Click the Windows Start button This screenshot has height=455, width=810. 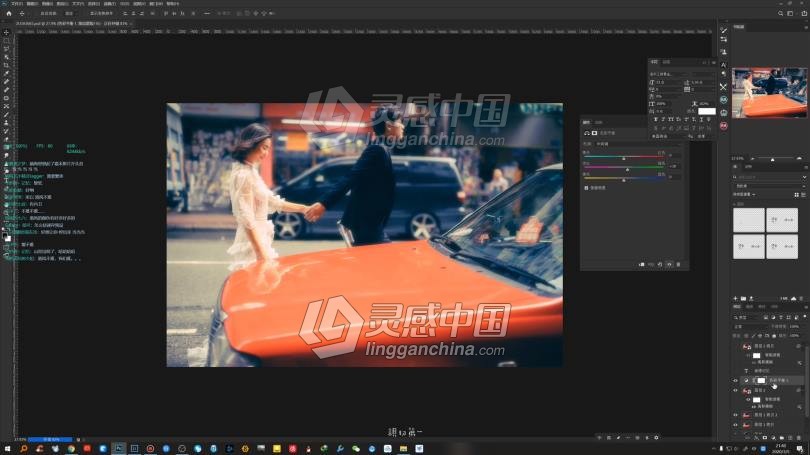pyautogui.click(x=7, y=449)
